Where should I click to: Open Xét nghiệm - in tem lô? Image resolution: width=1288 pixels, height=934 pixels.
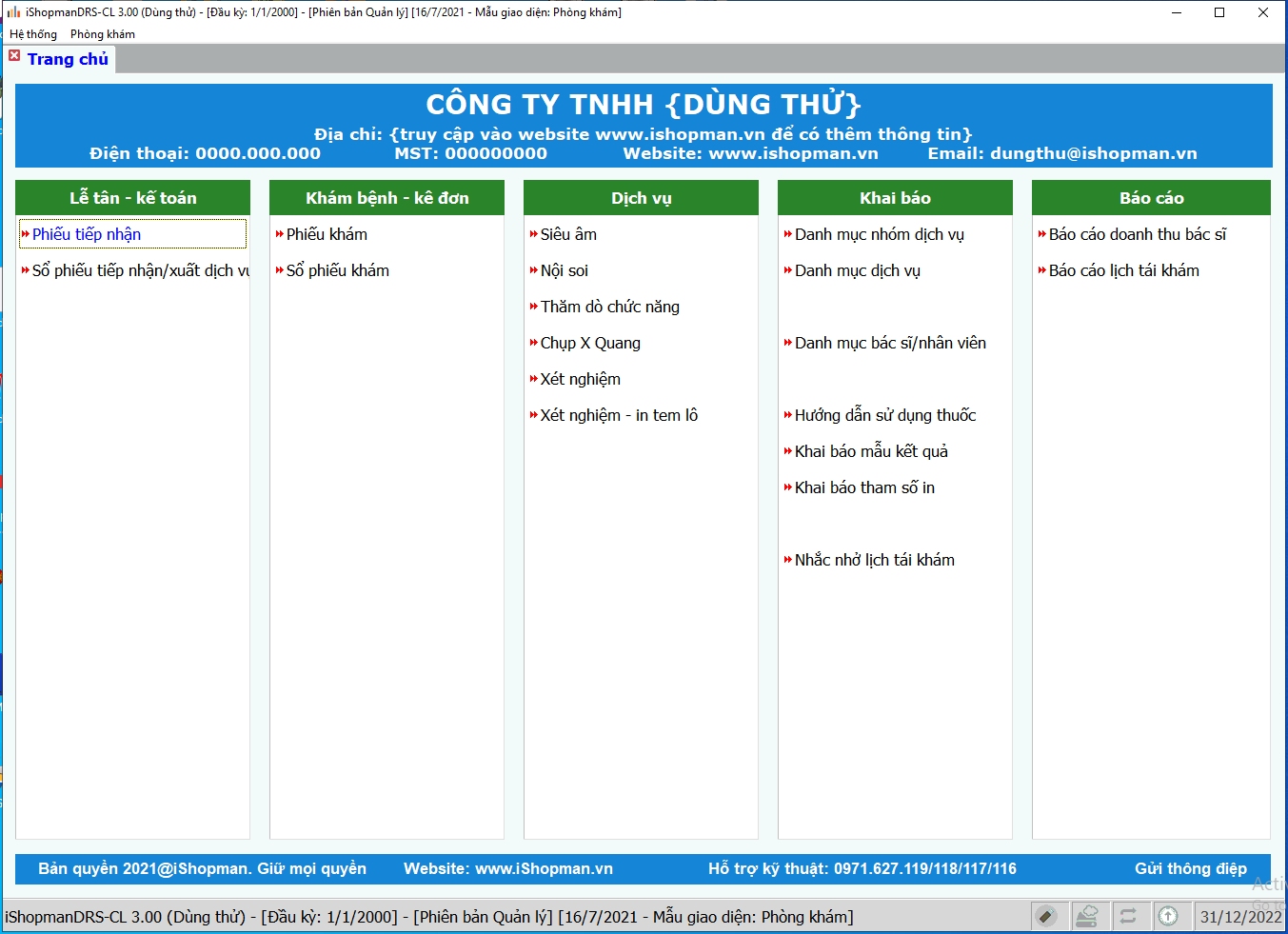point(619,415)
